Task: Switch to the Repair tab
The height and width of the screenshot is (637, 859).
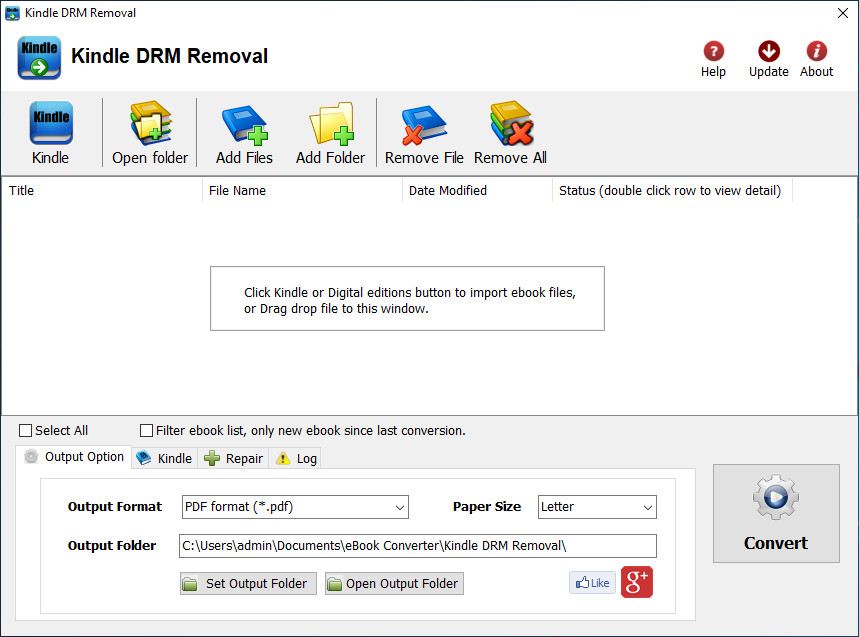Action: 233,458
